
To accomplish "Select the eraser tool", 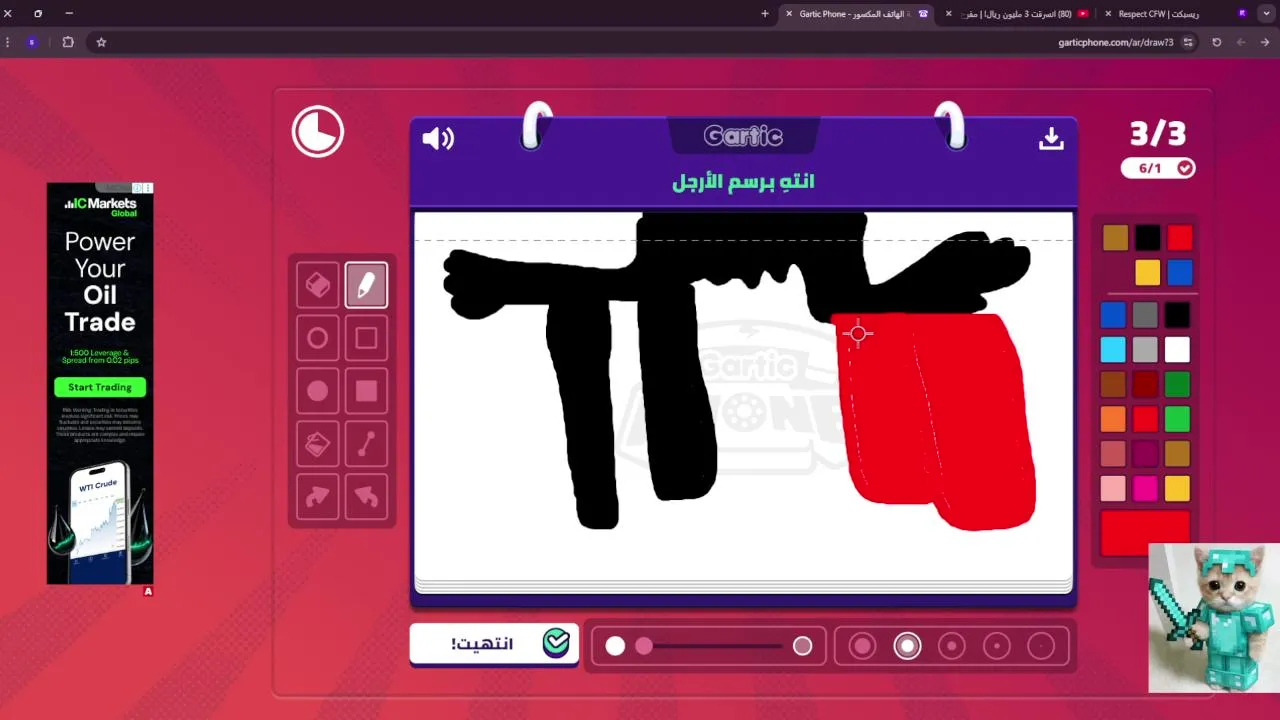I will click(x=317, y=285).
